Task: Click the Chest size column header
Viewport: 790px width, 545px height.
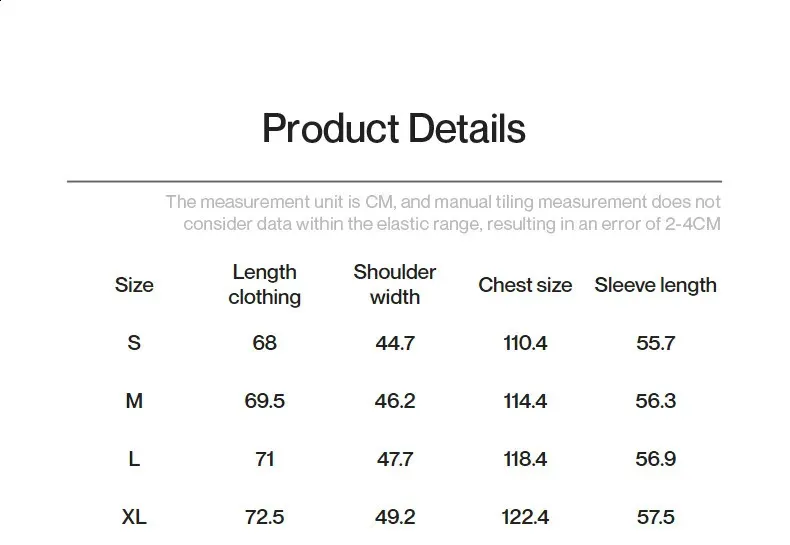Action: tap(525, 285)
